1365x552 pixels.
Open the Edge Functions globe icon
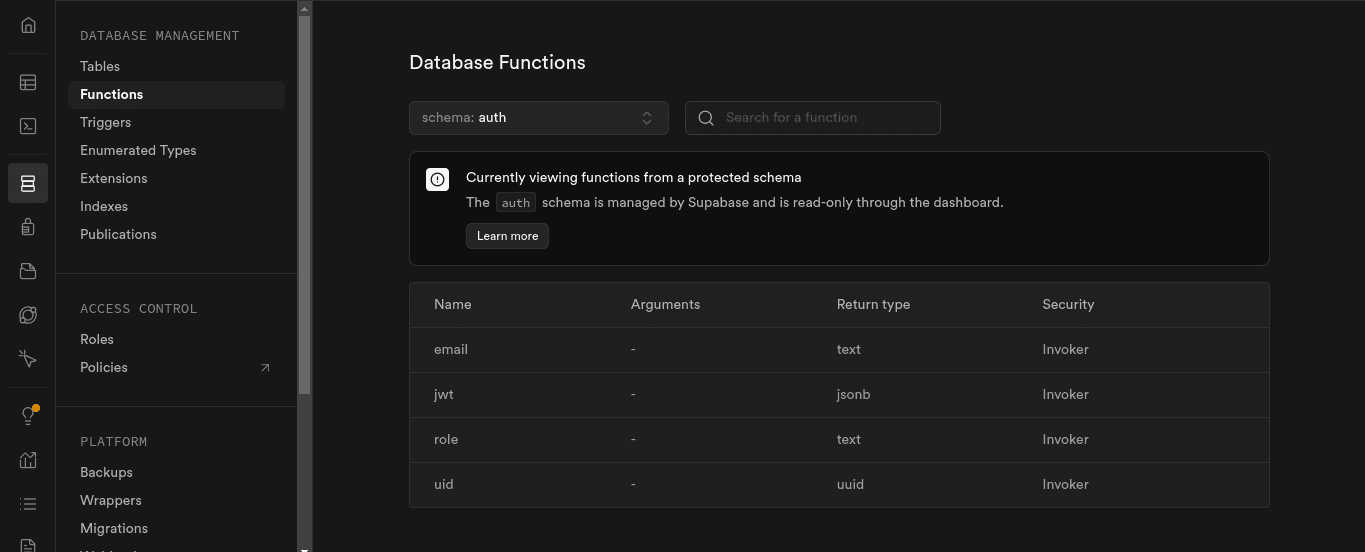click(28, 315)
